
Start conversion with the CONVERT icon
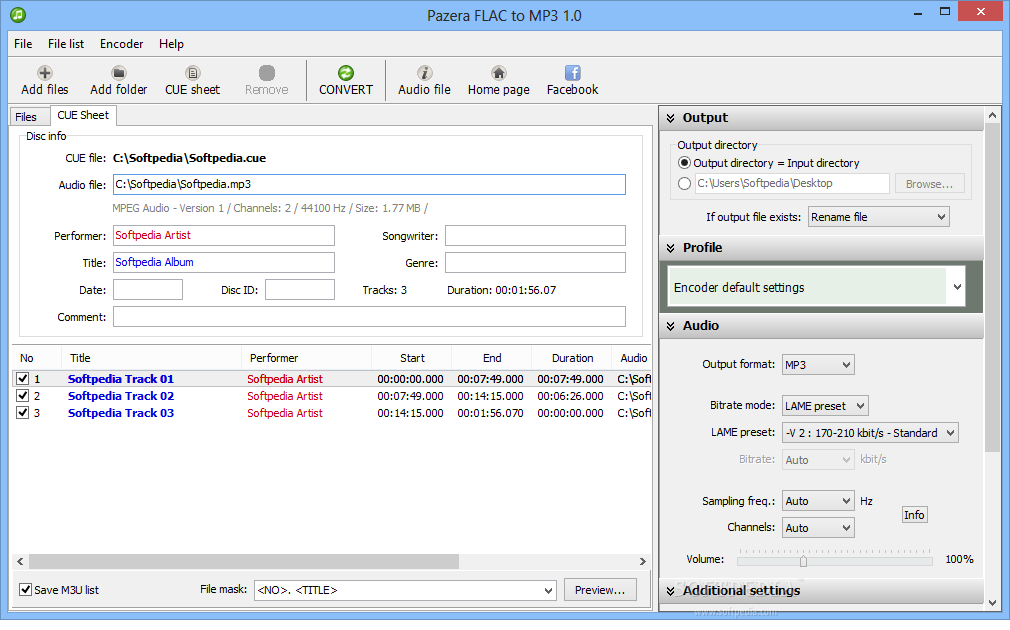pyautogui.click(x=346, y=73)
